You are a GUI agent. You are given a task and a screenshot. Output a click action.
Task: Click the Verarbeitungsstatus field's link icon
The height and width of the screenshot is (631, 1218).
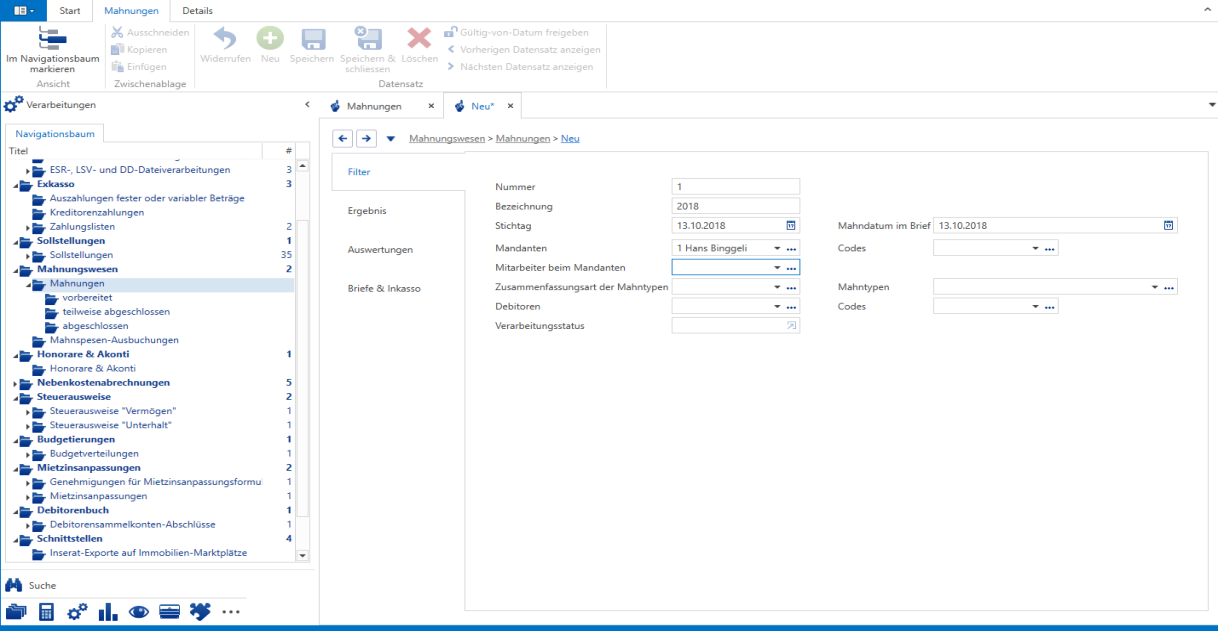[x=792, y=326]
